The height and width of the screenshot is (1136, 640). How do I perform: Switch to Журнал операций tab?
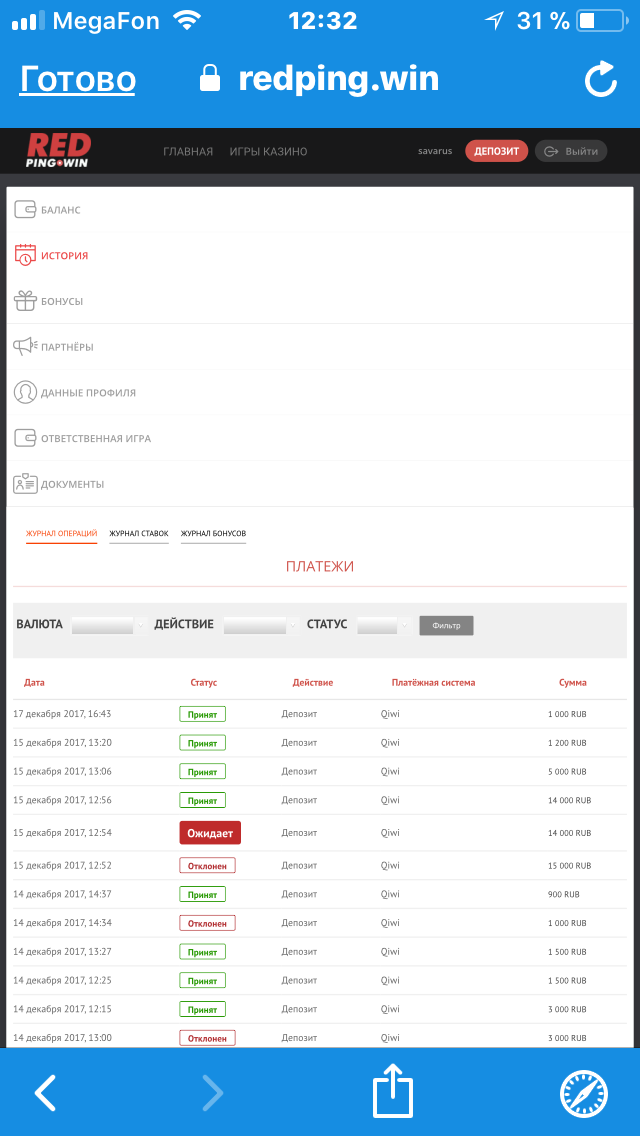(x=62, y=534)
